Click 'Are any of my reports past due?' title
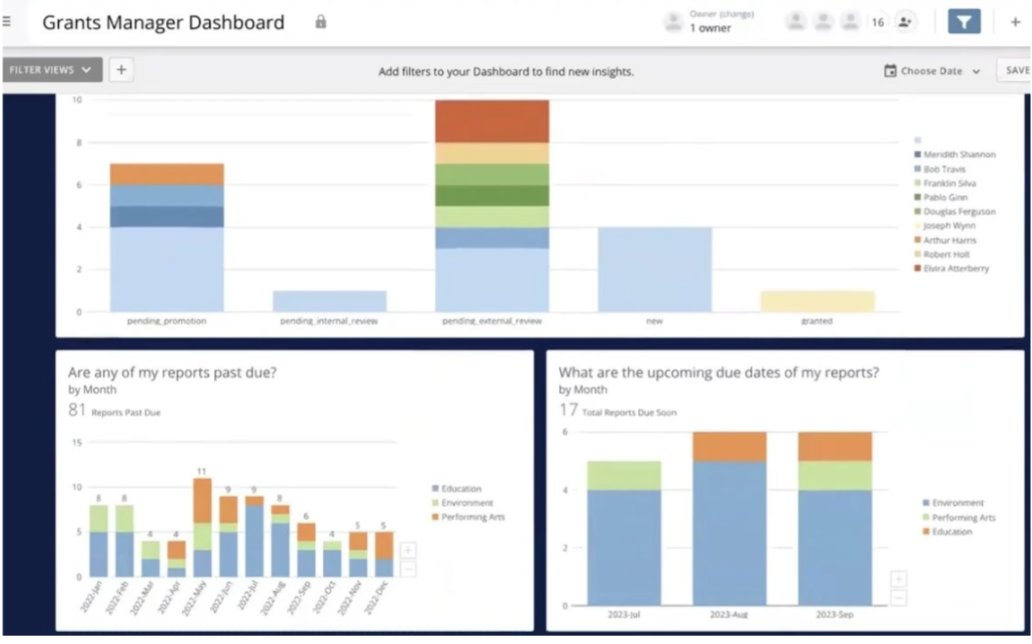Screen dimensions: 1032x644 172,372
